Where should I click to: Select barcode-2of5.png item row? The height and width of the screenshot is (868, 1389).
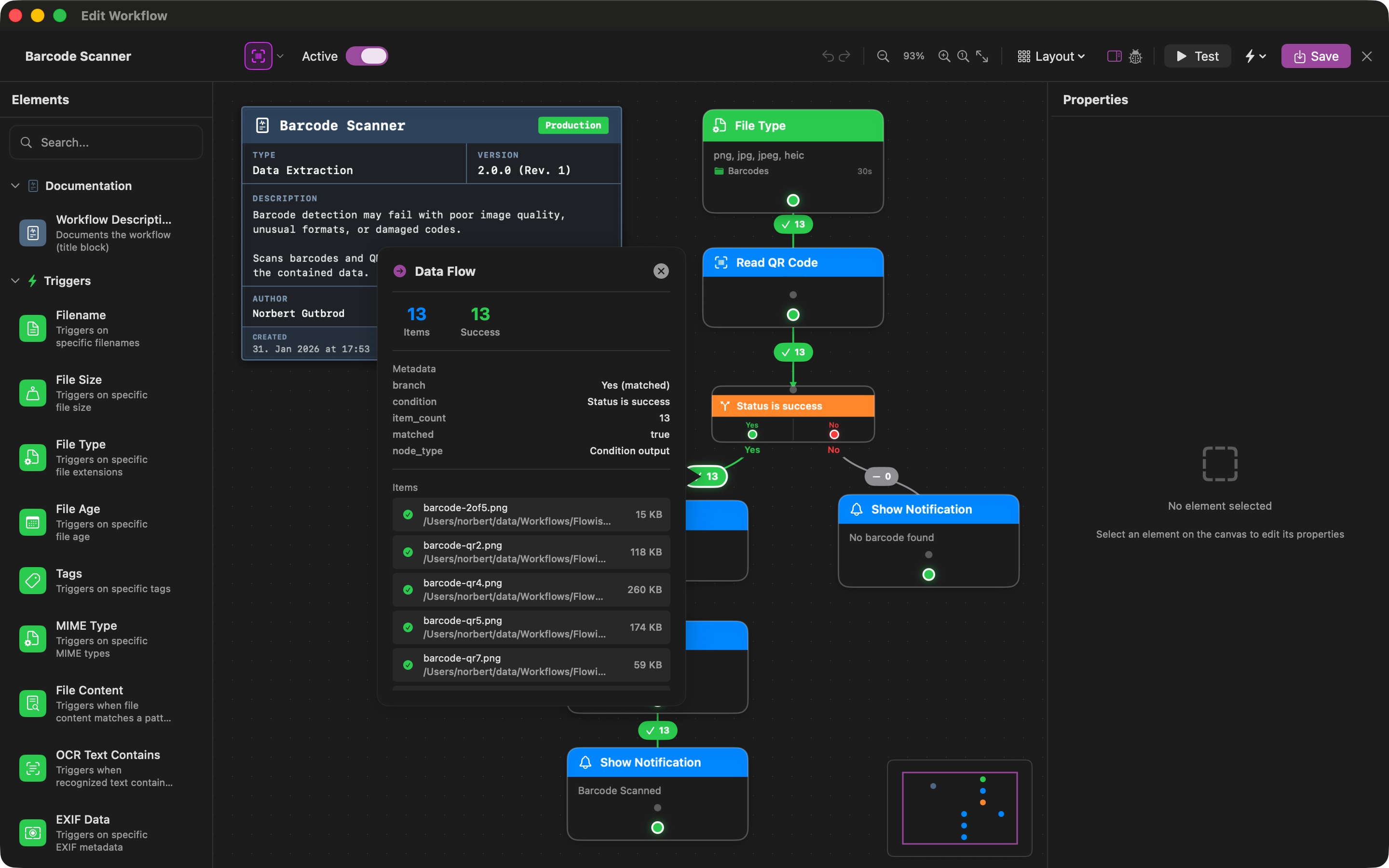tap(531, 515)
